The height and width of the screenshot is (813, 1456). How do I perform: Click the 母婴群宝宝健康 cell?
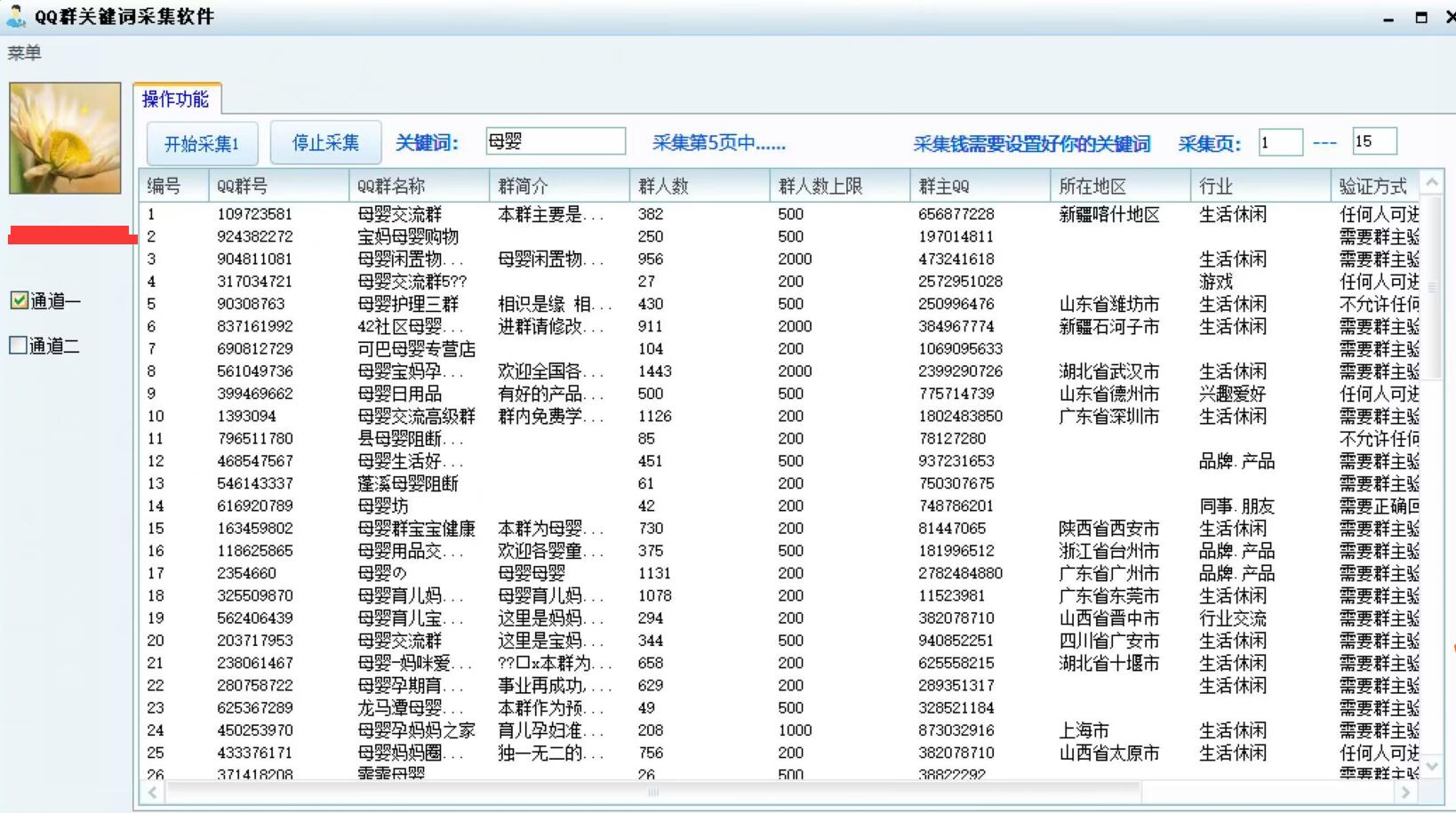click(x=416, y=528)
